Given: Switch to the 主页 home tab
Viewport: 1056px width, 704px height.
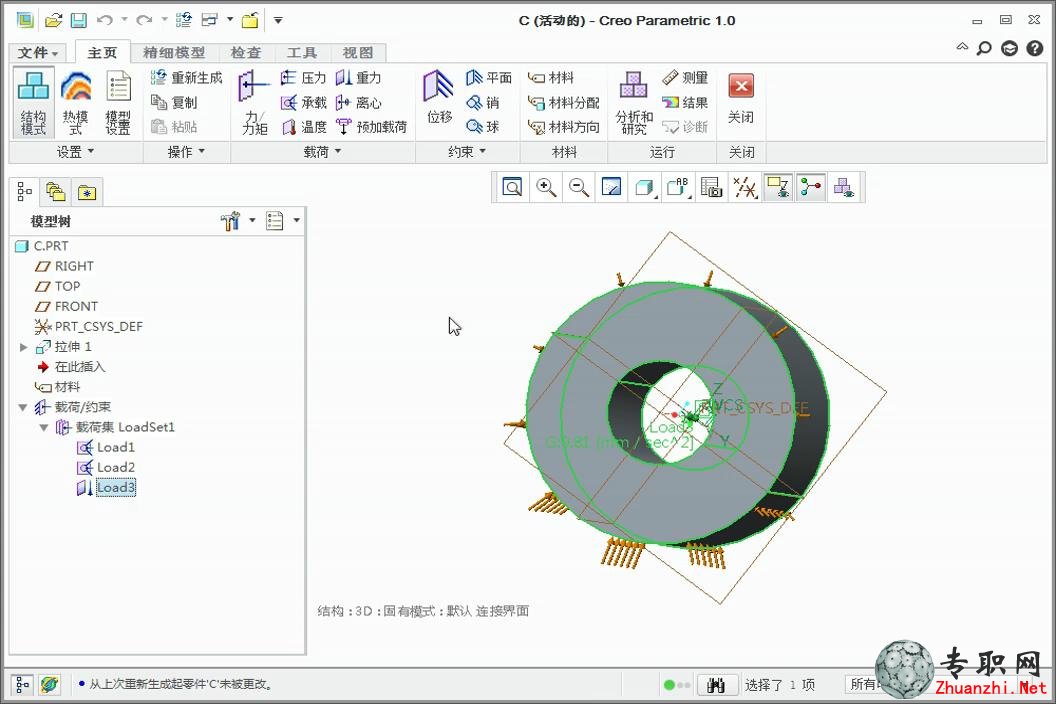Looking at the screenshot, I should point(102,53).
